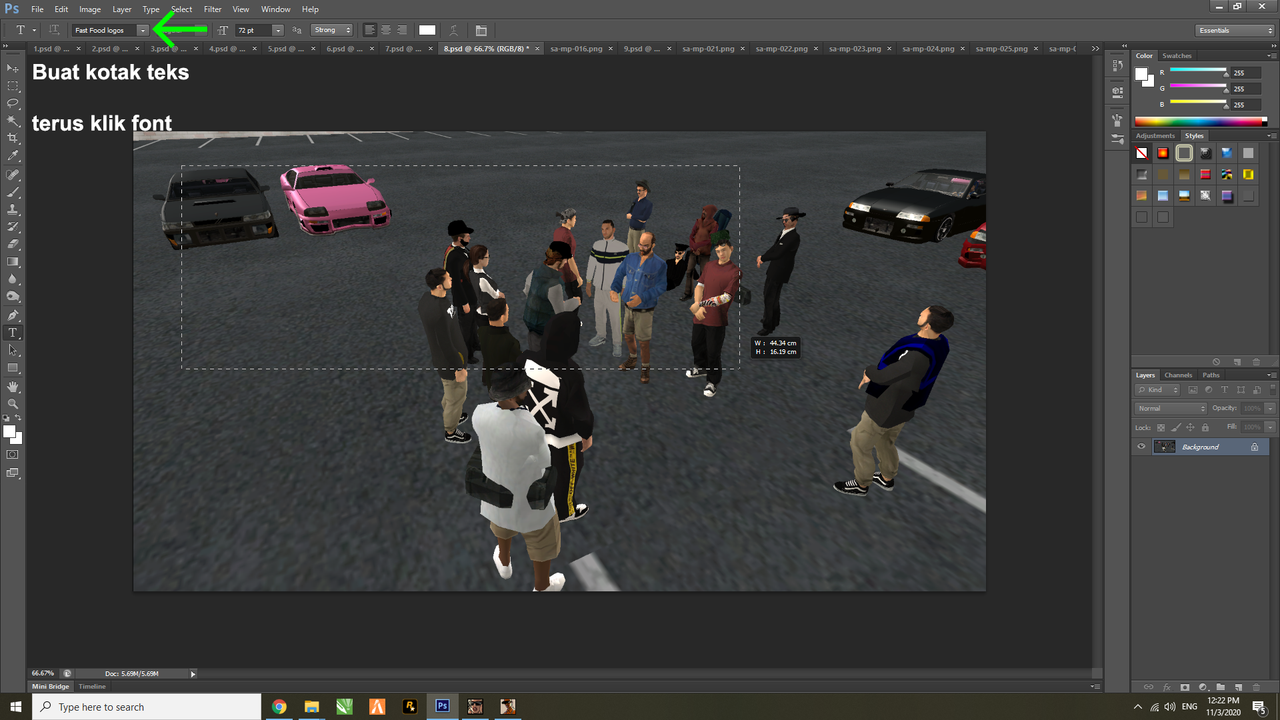The width and height of the screenshot is (1280, 720).
Task: Open the Essentials workspace dropdown
Action: pyautogui.click(x=1235, y=30)
